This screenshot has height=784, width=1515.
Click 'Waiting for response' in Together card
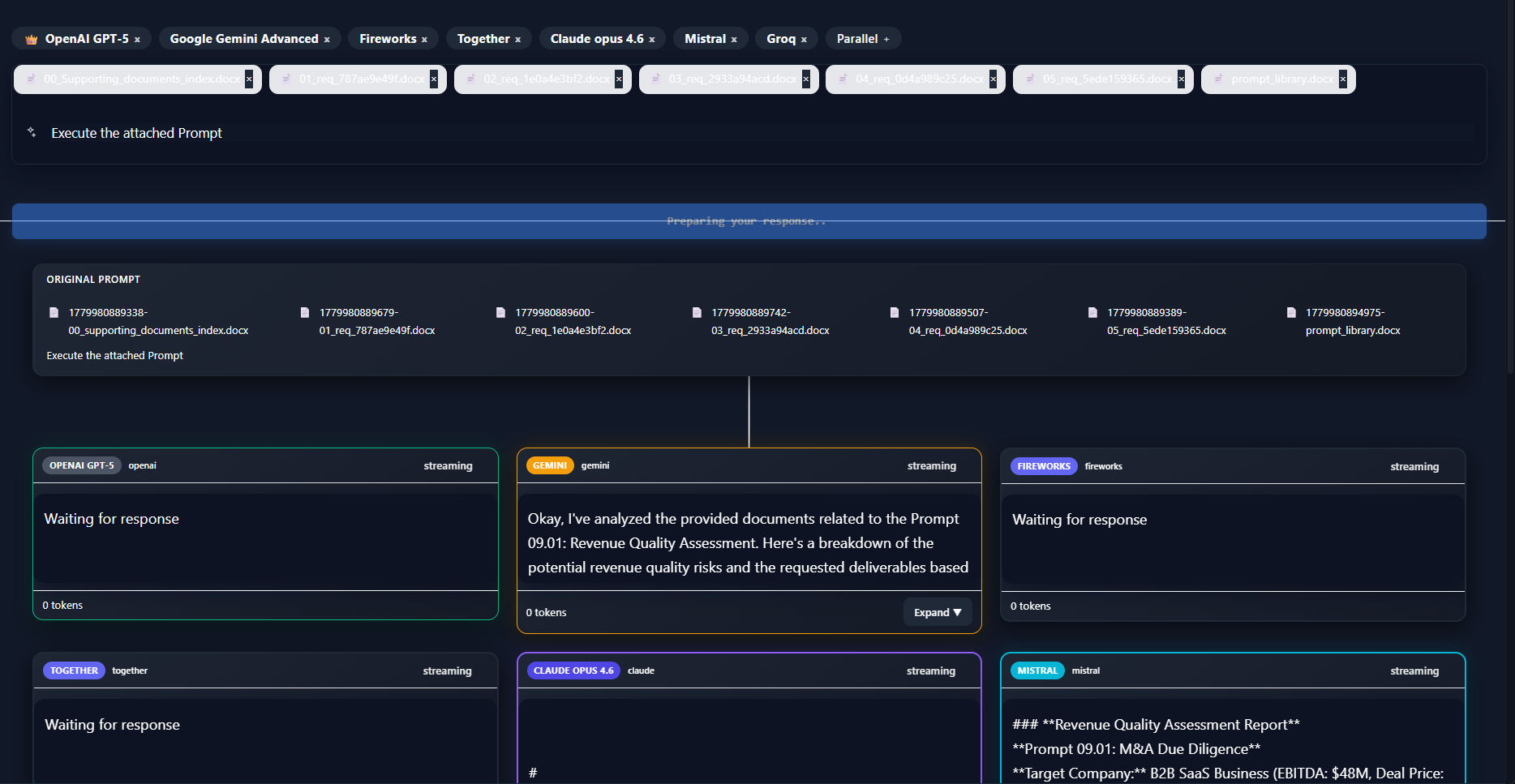pyautogui.click(x=112, y=725)
